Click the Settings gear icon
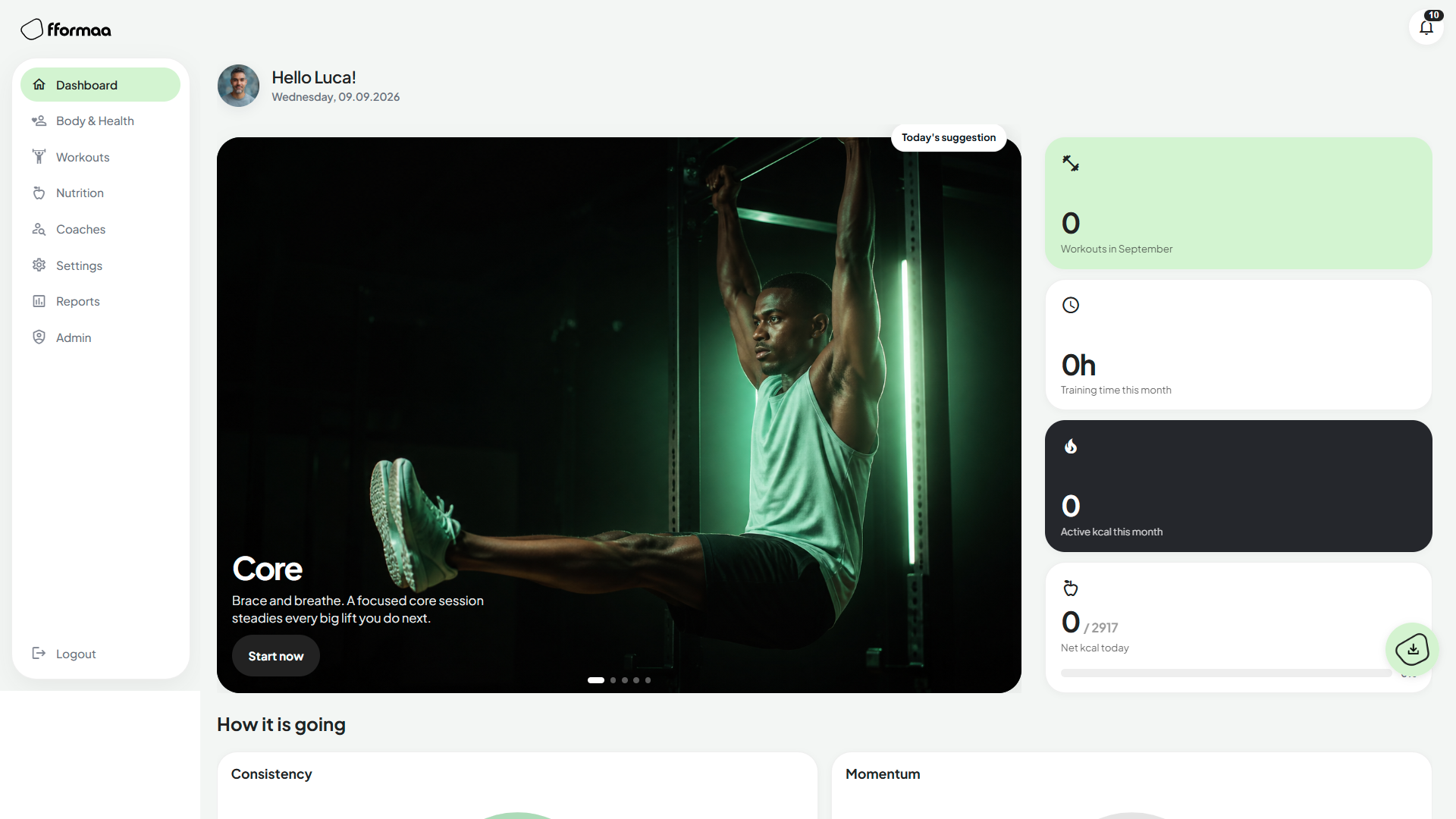The width and height of the screenshot is (1456, 819). click(x=39, y=265)
